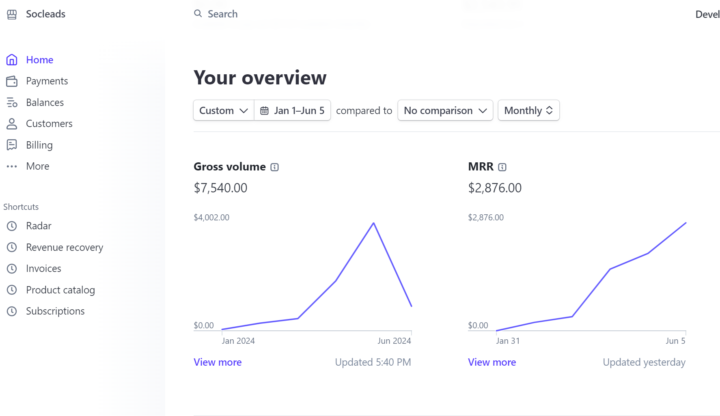Click the Your overview heading
720x416 pixels.
[x=260, y=78]
